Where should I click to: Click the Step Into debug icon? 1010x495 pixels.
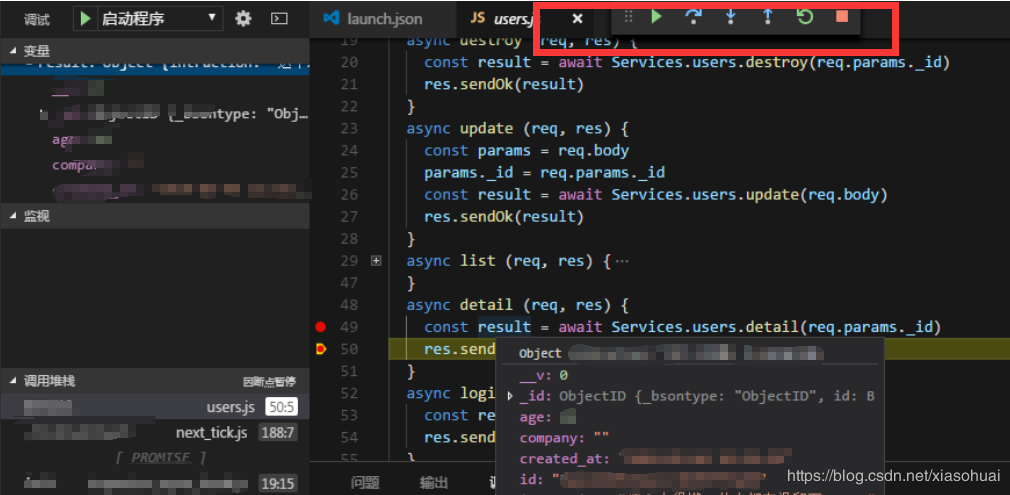coord(730,17)
